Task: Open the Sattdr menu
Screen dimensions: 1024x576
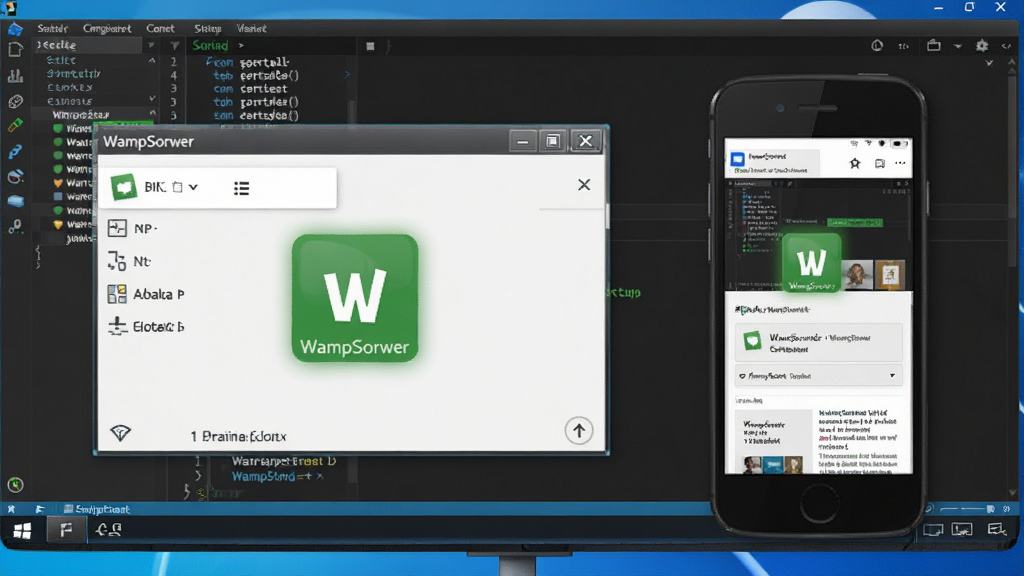Action: pyautogui.click(x=52, y=28)
